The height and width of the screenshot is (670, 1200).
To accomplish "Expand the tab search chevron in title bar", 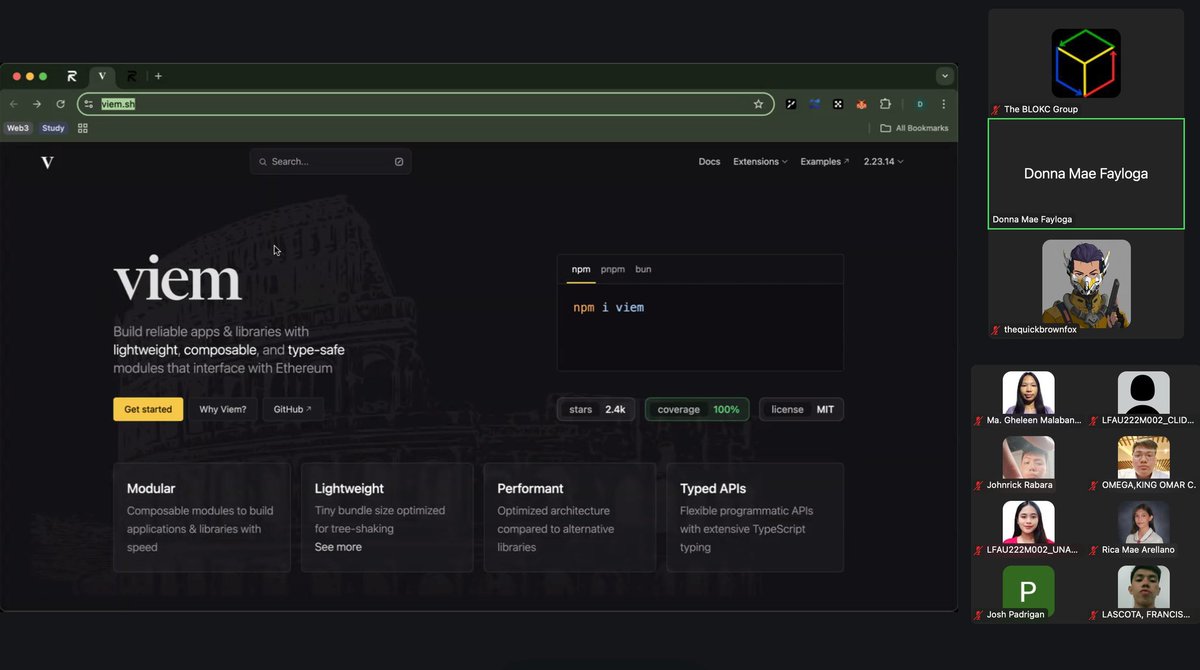I will tap(944, 76).
